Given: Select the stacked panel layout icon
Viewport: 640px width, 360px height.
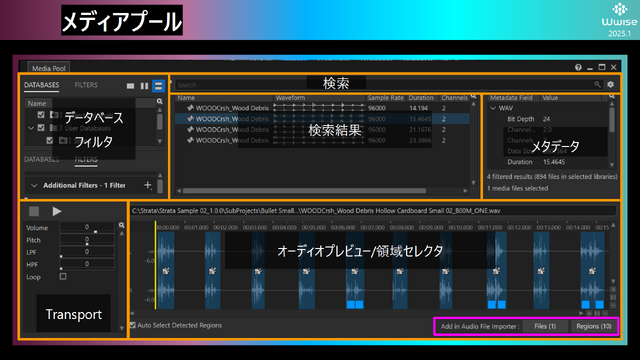Looking at the screenshot, I should (x=158, y=86).
